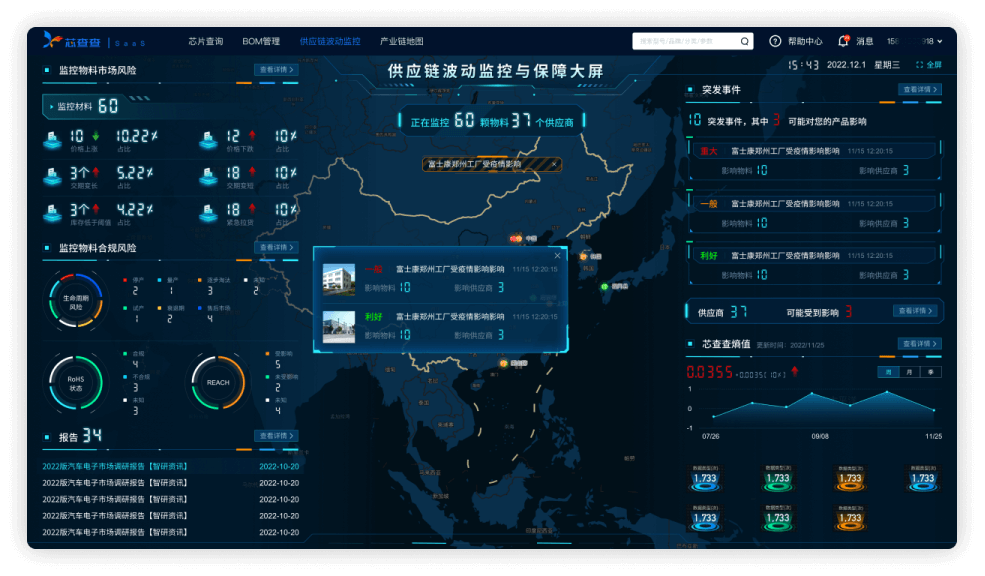
Task: Open first 2022版汽车电子市场调研报告 report link
Action: [x=114, y=466]
